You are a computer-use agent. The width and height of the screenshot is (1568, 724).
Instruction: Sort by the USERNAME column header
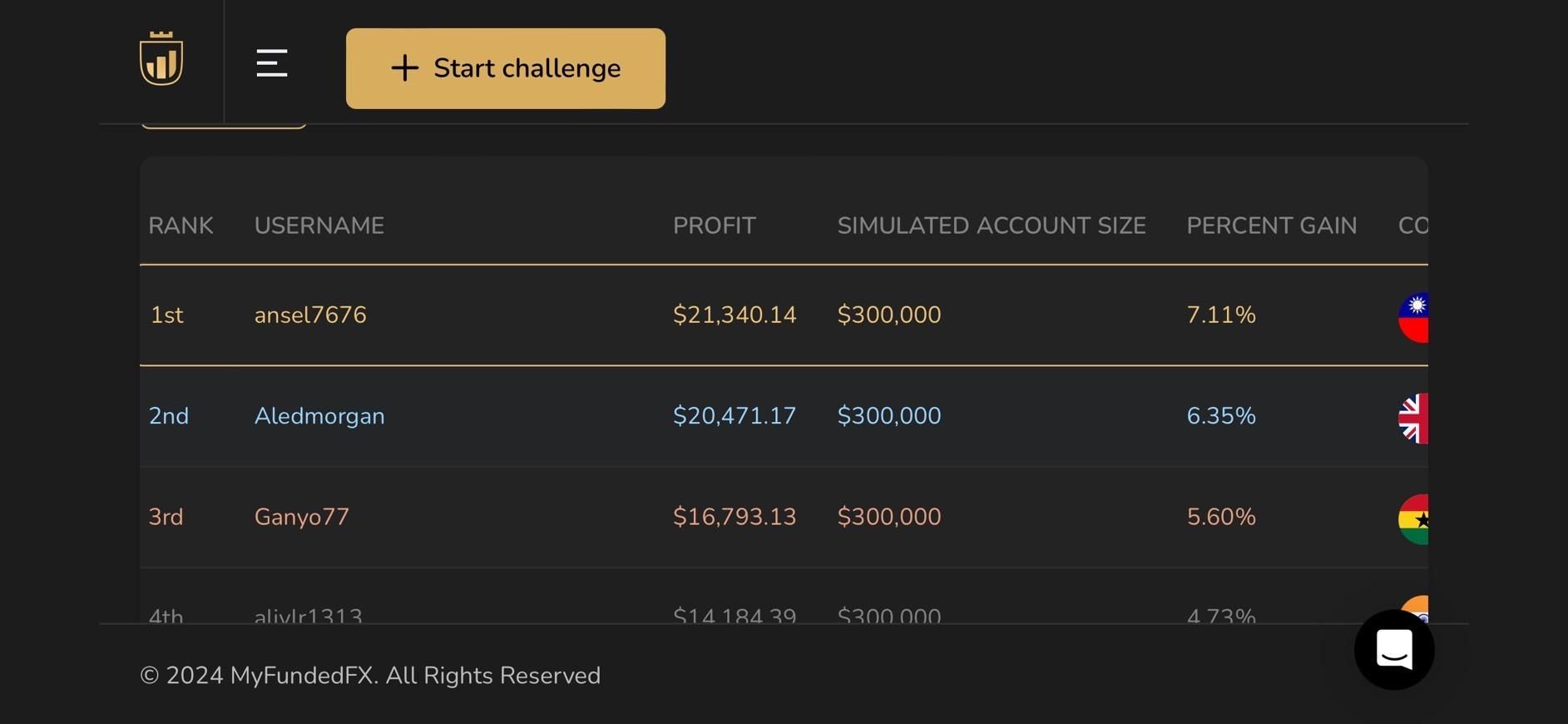point(319,226)
